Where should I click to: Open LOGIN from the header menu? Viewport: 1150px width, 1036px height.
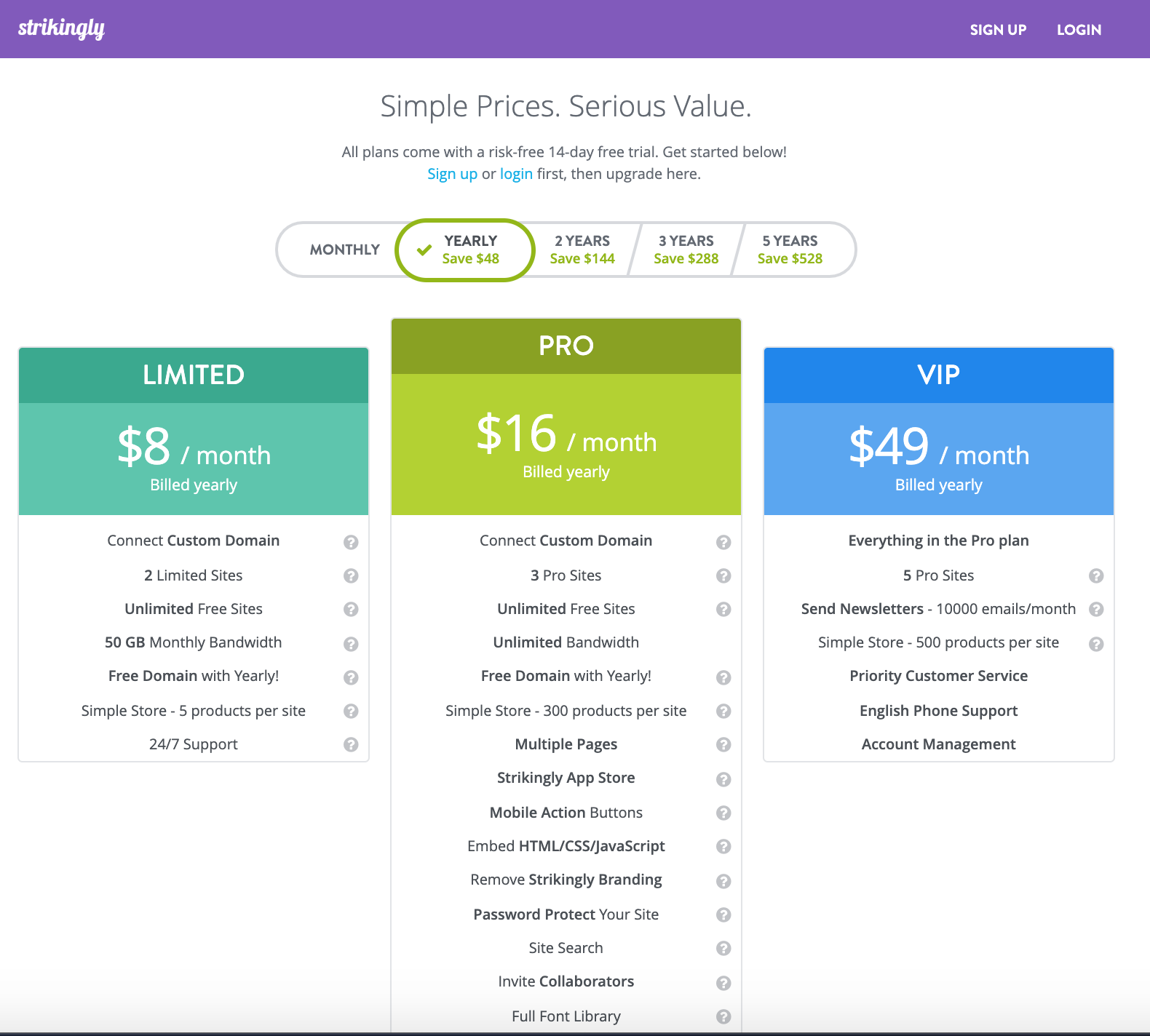[1079, 30]
